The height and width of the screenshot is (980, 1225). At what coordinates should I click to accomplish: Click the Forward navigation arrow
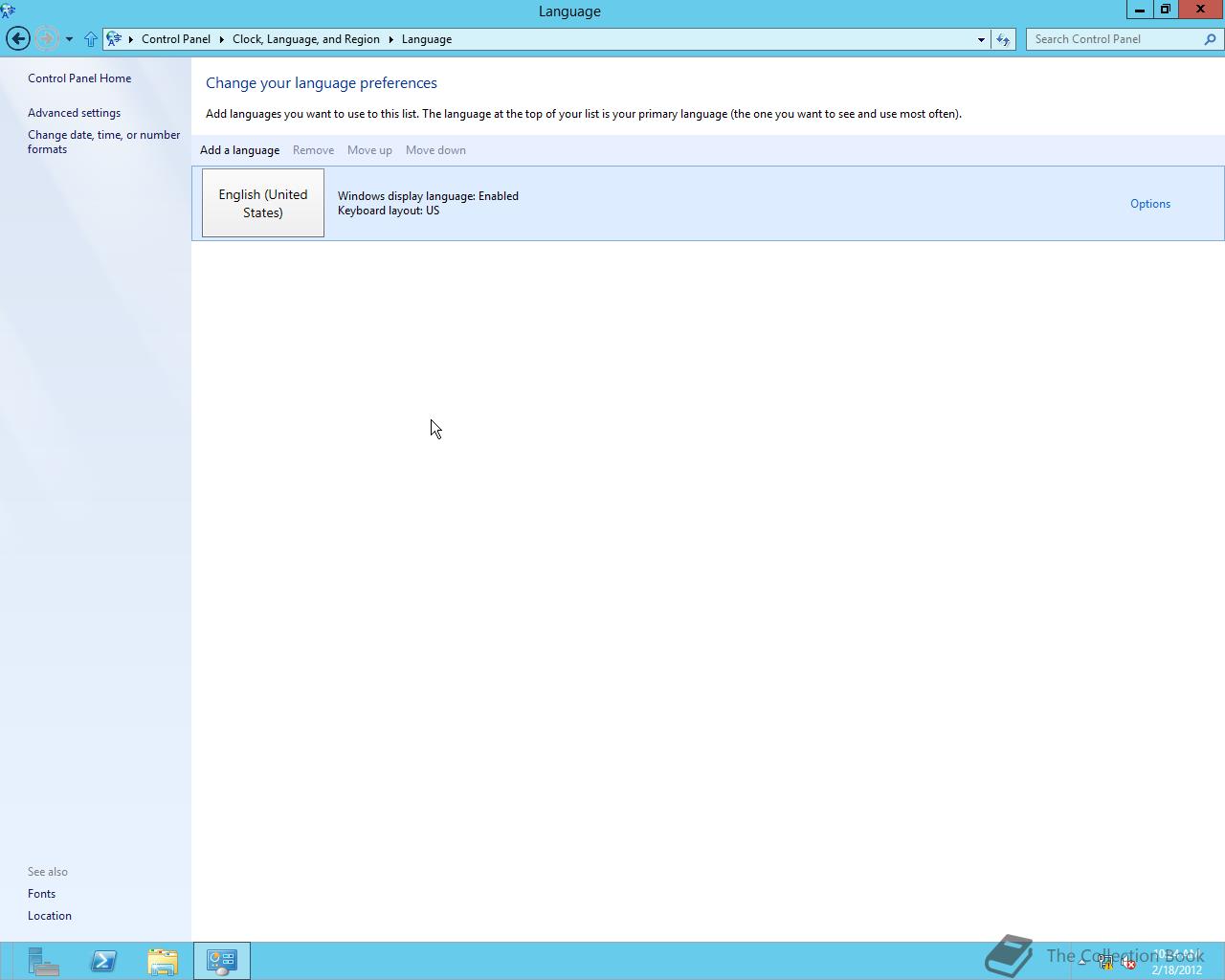[45, 39]
